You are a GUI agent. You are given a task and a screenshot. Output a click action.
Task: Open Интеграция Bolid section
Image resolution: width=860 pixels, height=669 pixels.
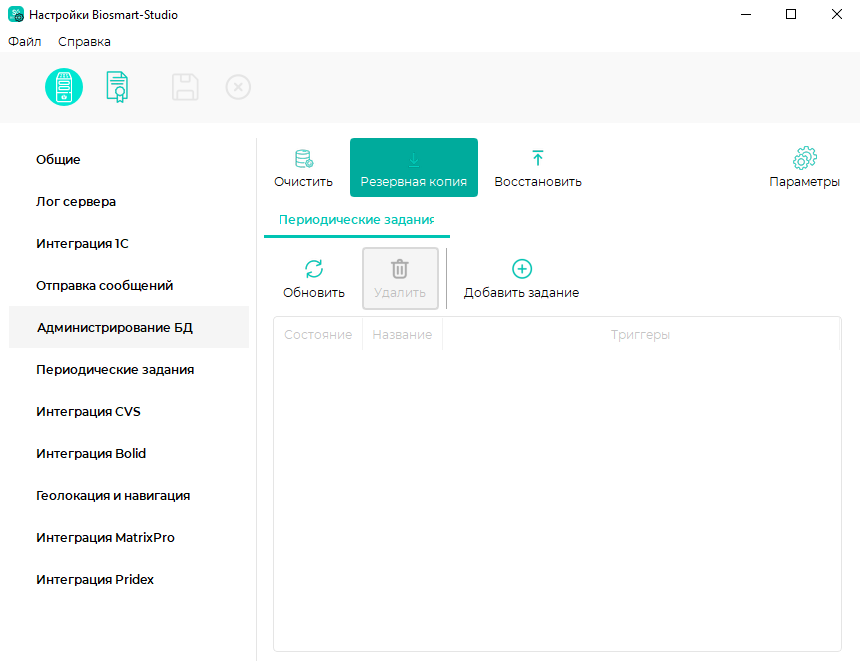[x=129, y=453]
